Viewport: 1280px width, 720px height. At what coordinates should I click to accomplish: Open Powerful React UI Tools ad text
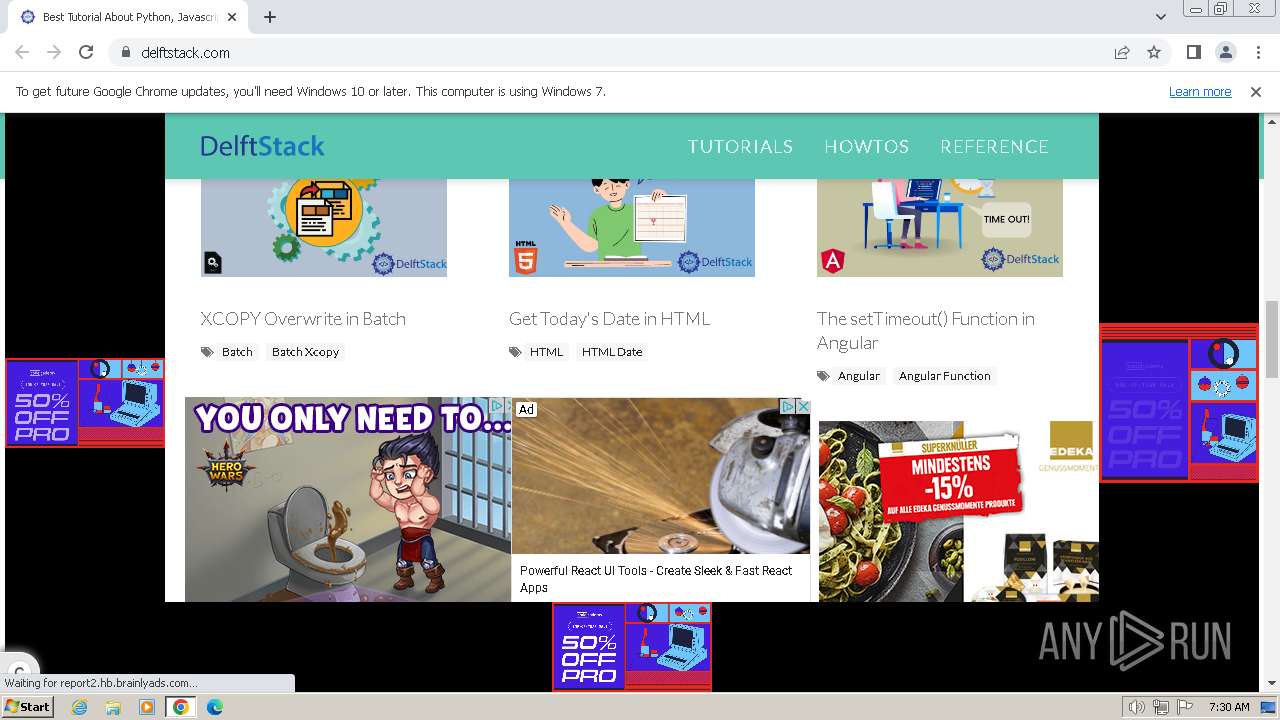(x=656, y=578)
